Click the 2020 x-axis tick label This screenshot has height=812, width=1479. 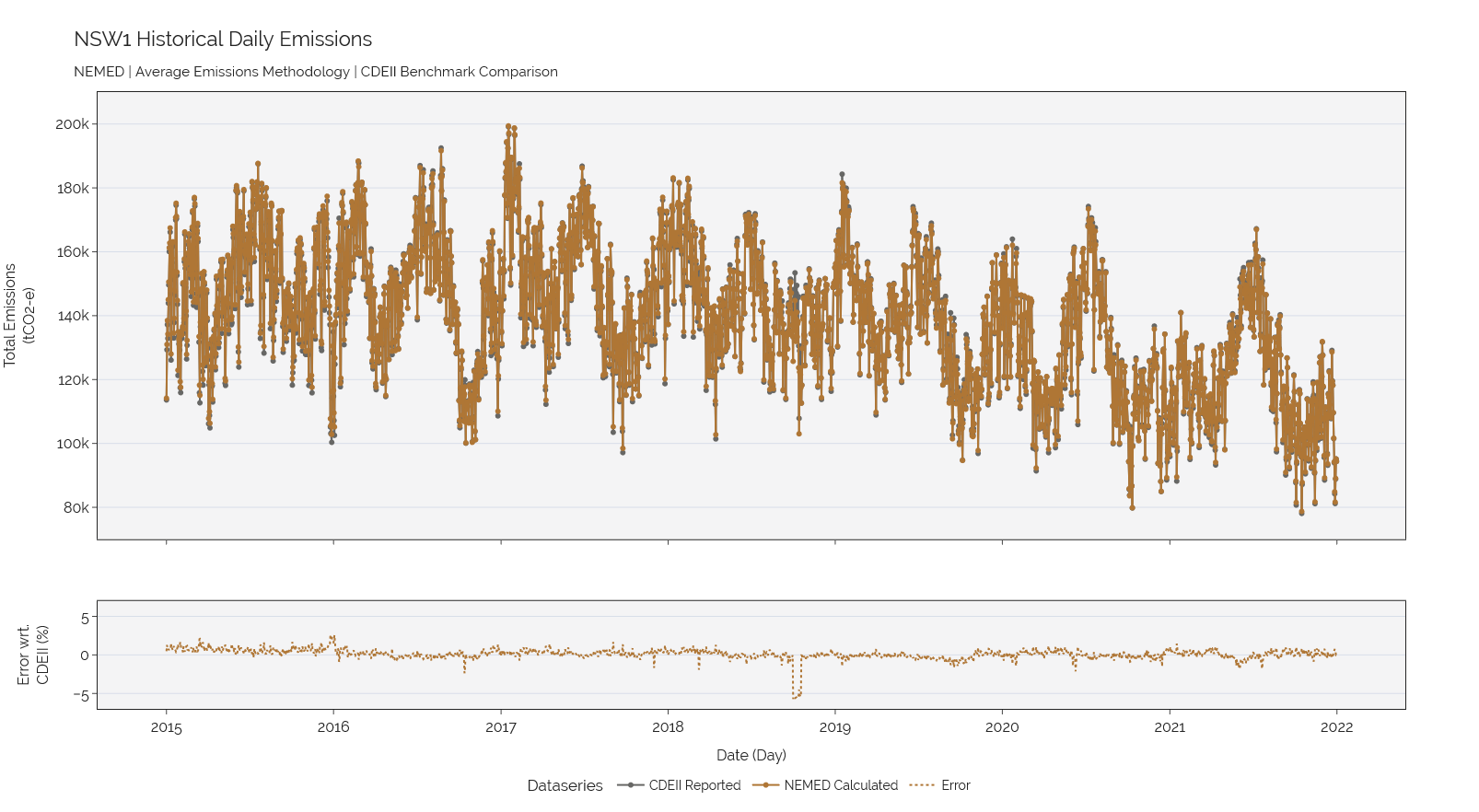1002,727
